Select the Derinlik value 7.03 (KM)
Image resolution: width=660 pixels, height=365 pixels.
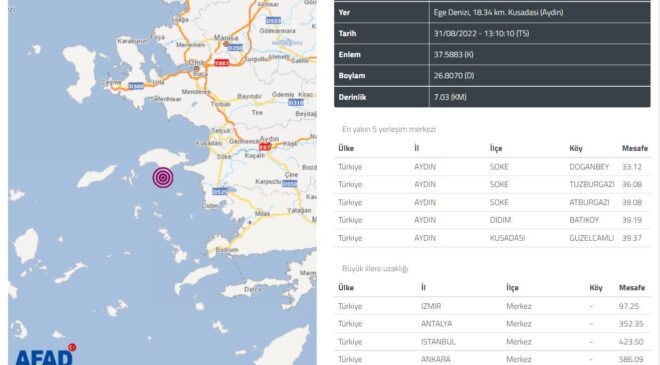(450, 97)
